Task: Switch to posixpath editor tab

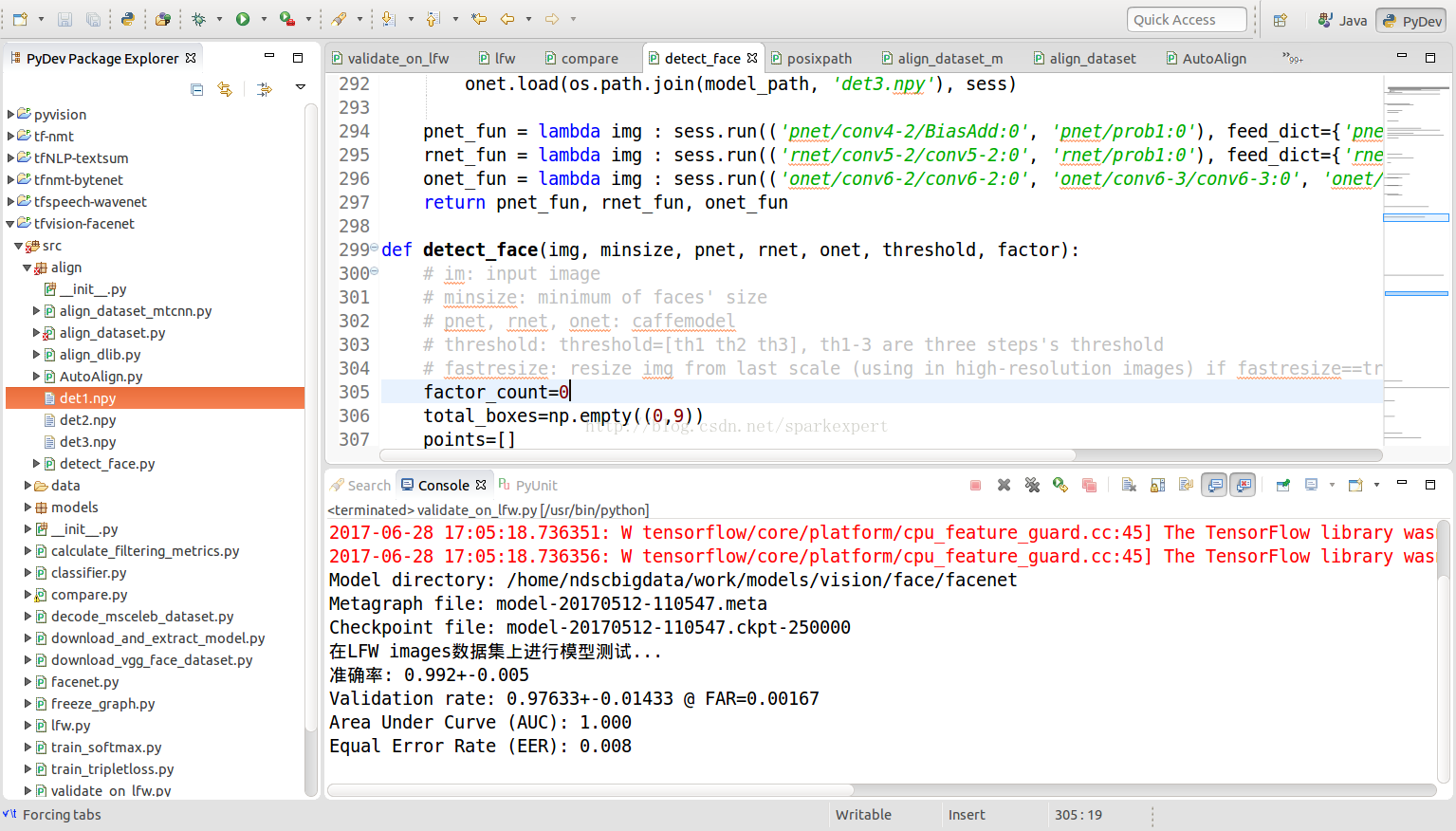Action: [811, 58]
